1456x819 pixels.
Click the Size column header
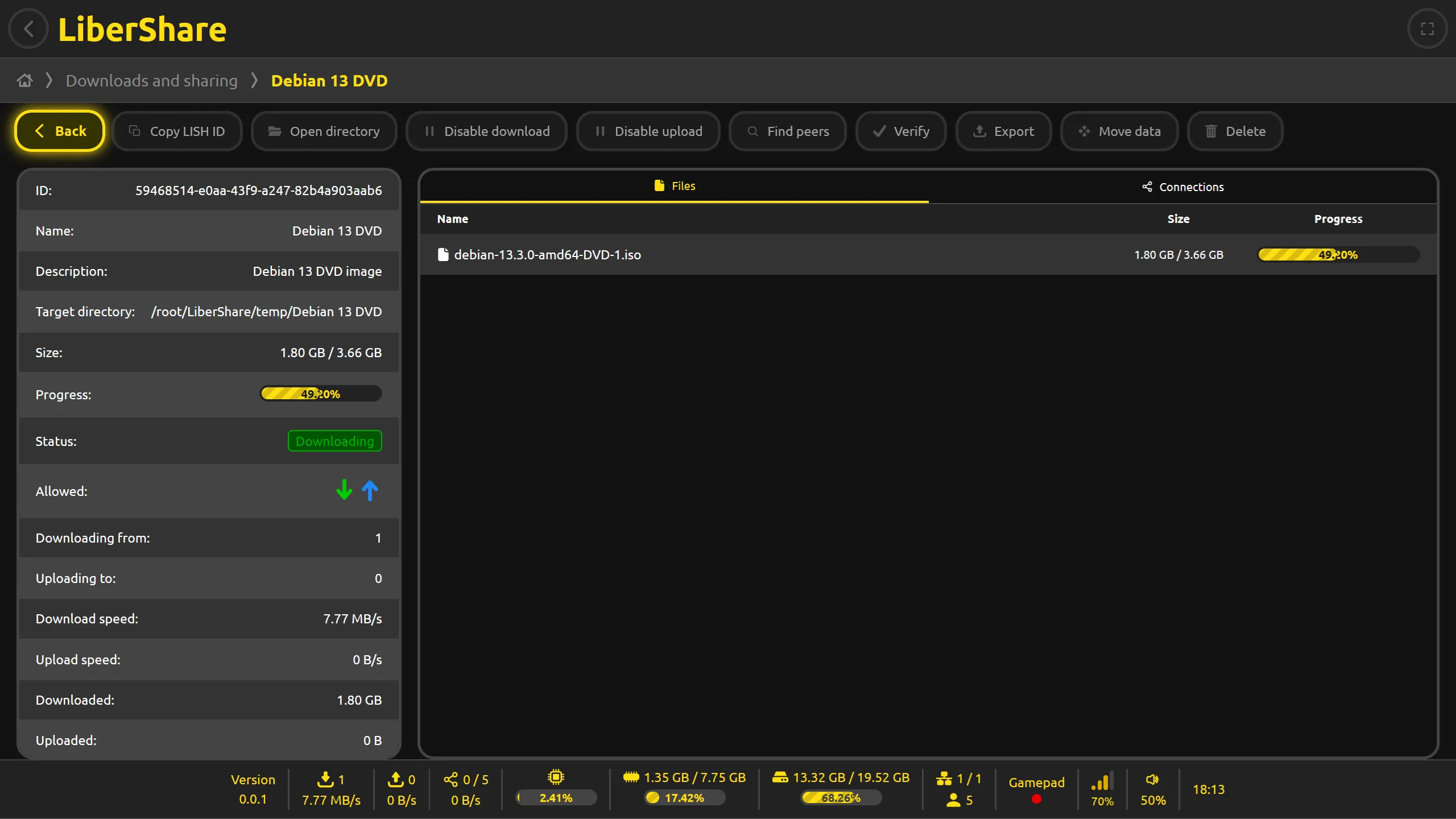tap(1178, 218)
